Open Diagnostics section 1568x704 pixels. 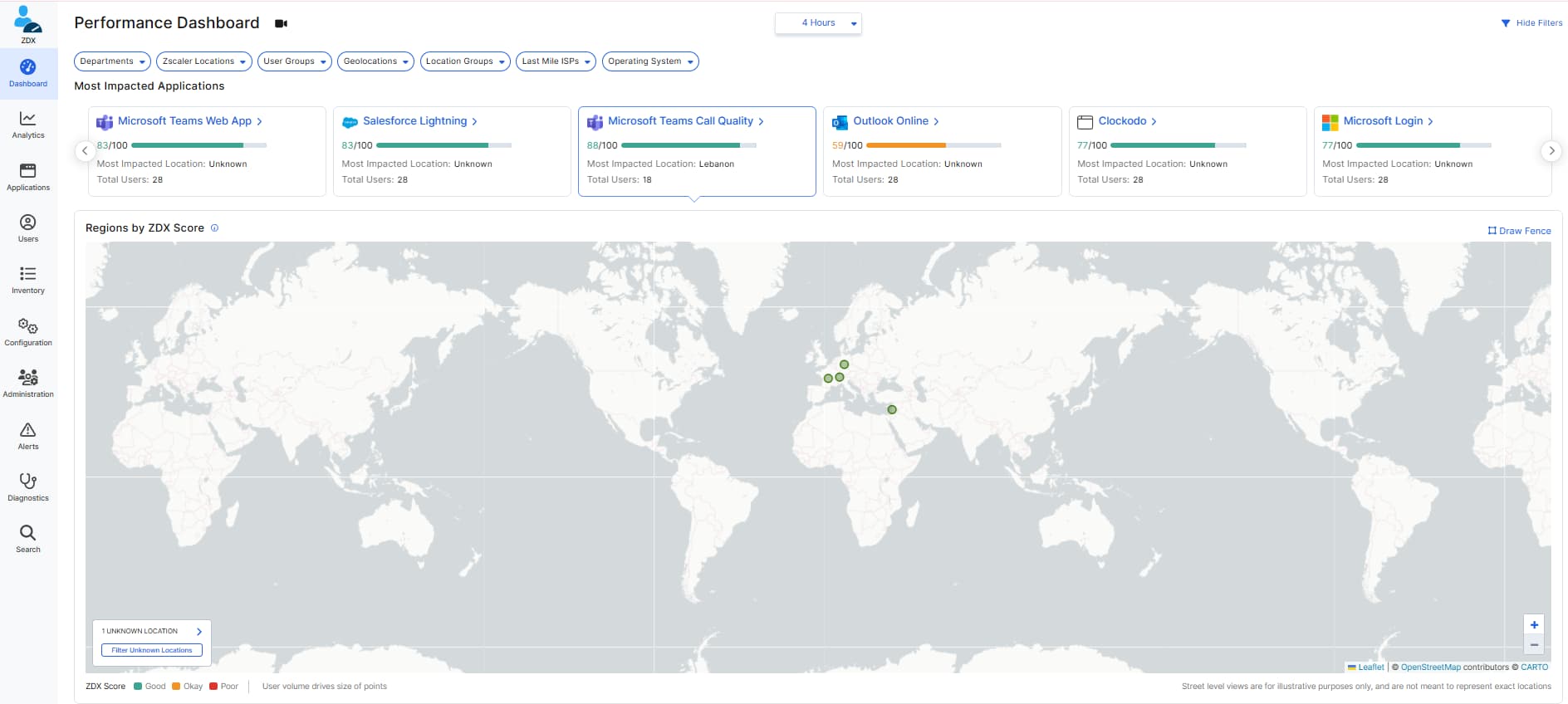[x=28, y=487]
